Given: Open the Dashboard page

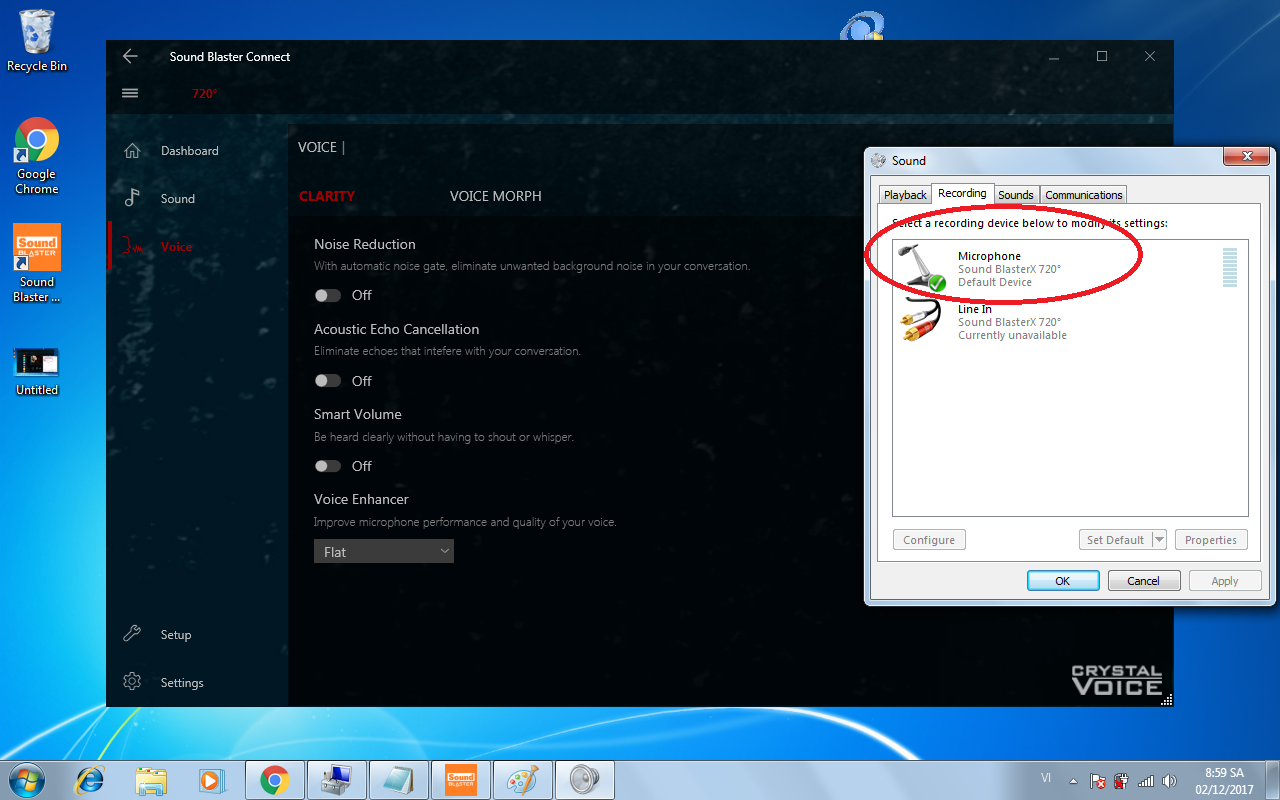Looking at the screenshot, I should [189, 151].
